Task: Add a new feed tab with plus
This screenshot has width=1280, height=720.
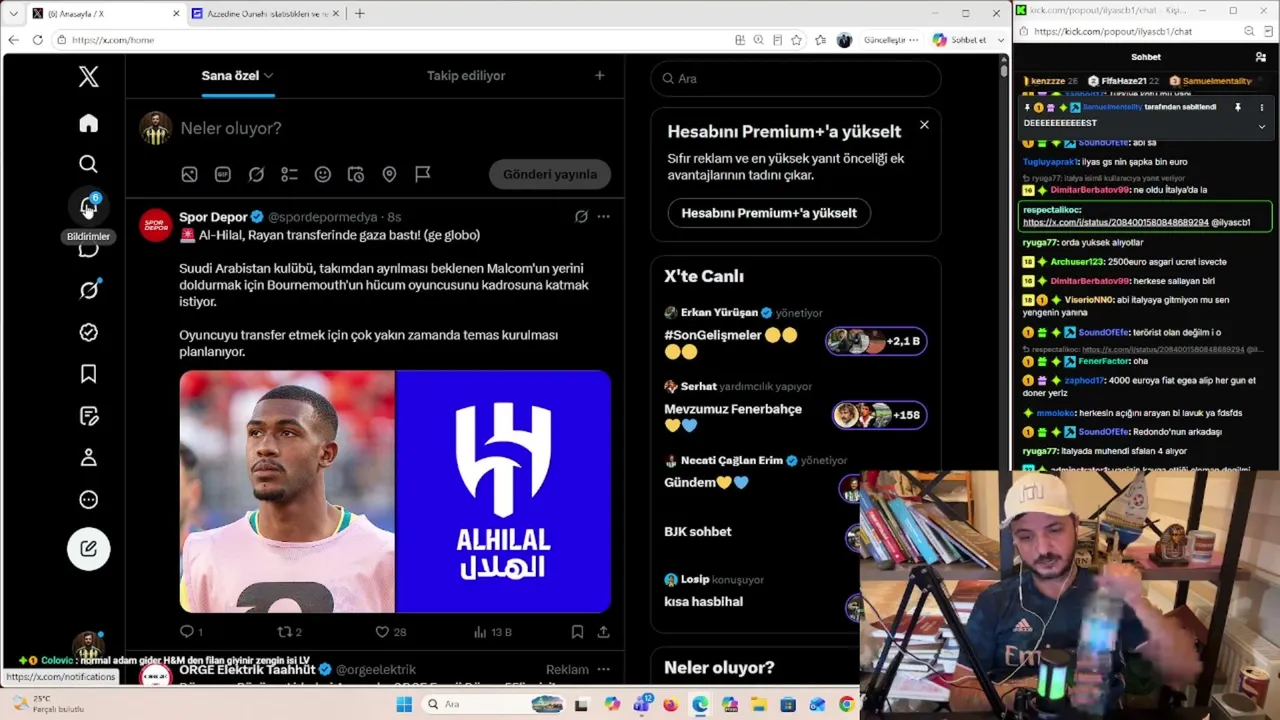Action: pos(599,76)
